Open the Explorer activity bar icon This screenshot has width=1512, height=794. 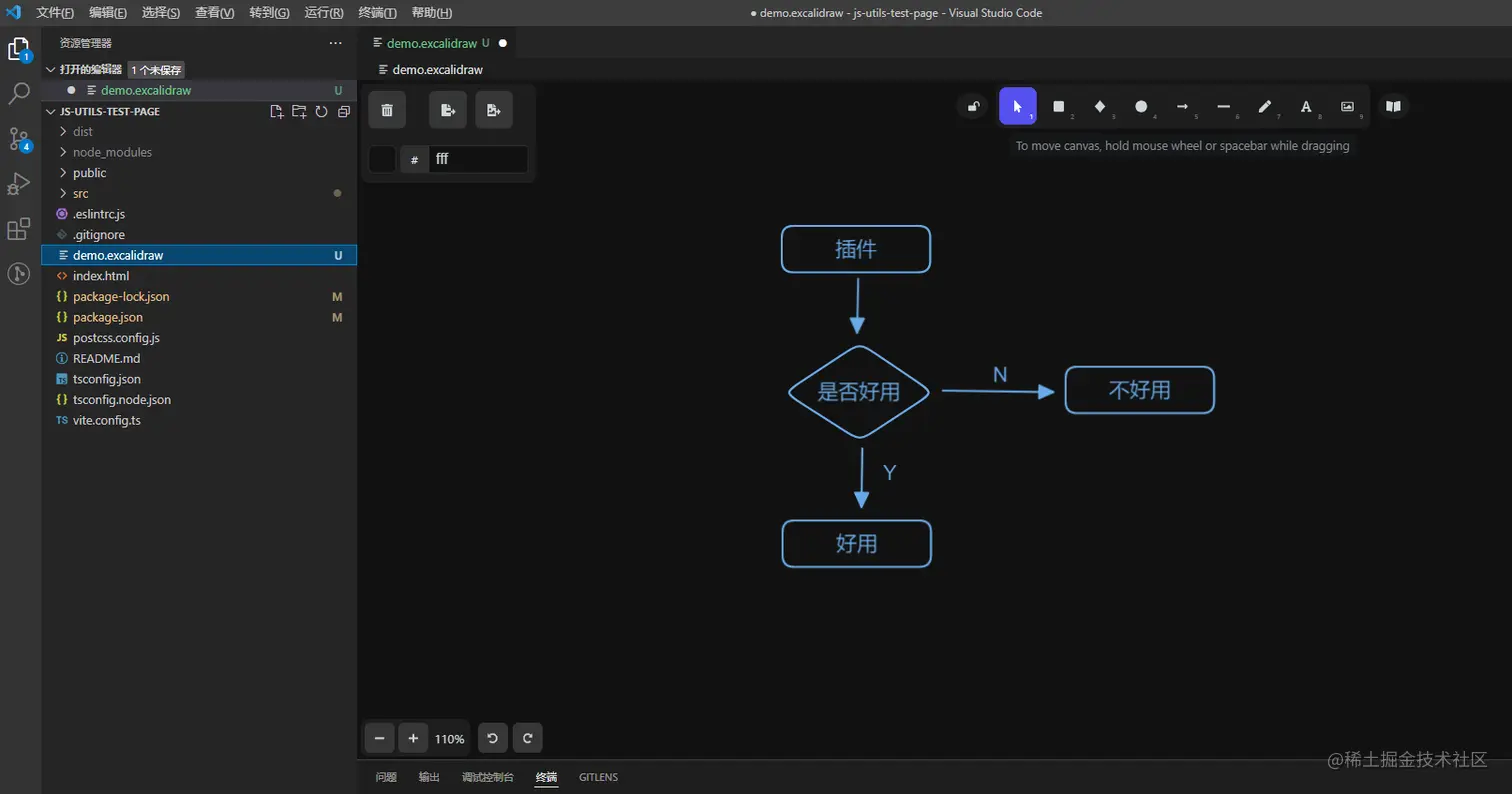point(19,49)
